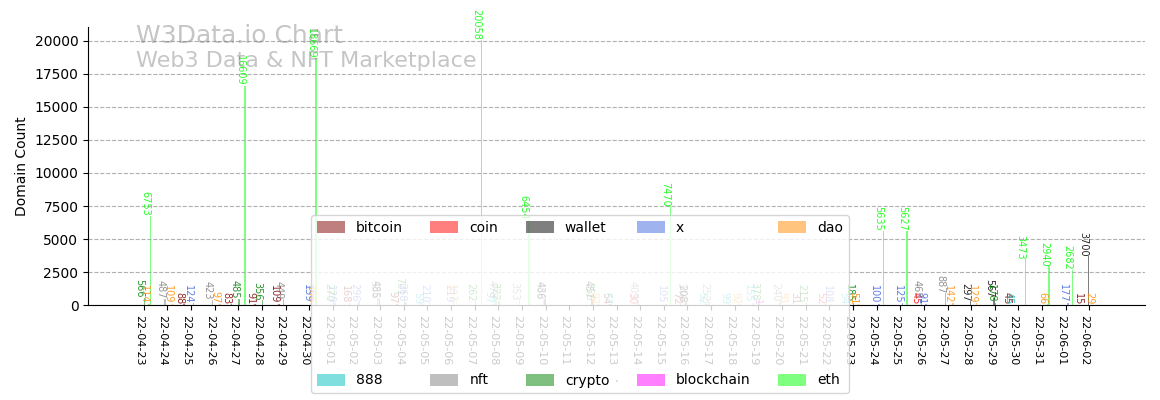Viewport: 1160px width, 400px height.
Task: Click the Web3 Data & NFT Marketplace subtitle
Action: point(306,61)
